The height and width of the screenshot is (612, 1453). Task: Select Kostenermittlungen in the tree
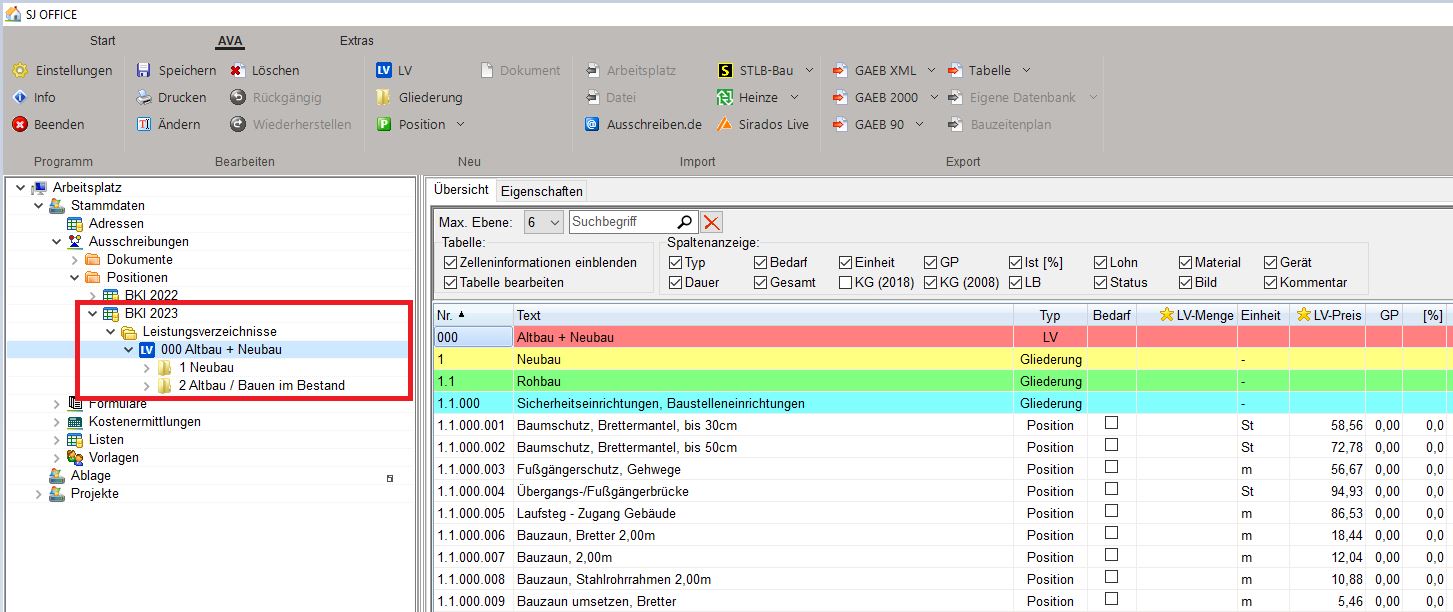(x=144, y=421)
